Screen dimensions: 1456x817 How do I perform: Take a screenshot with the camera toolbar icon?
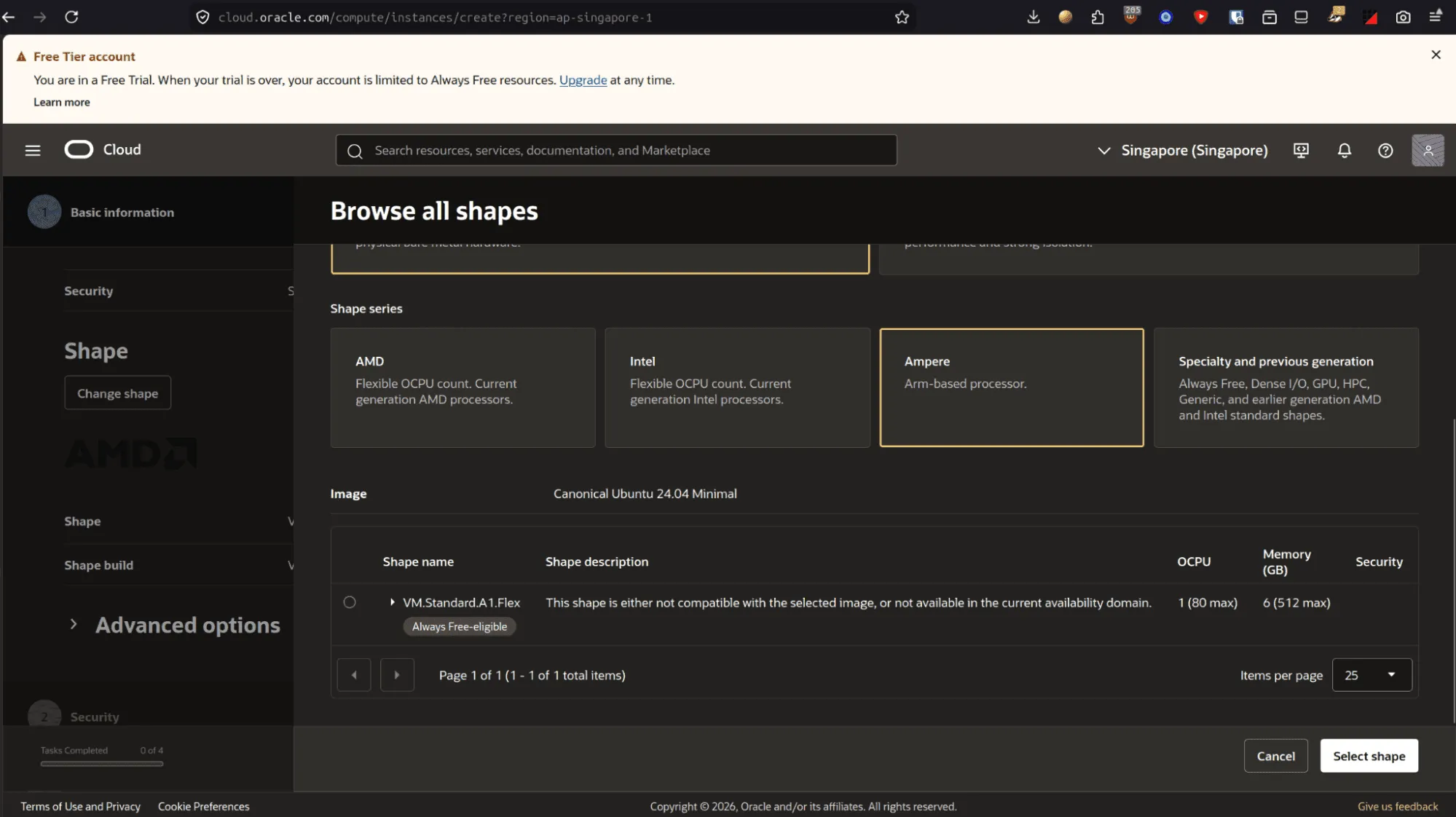pos(1403,17)
